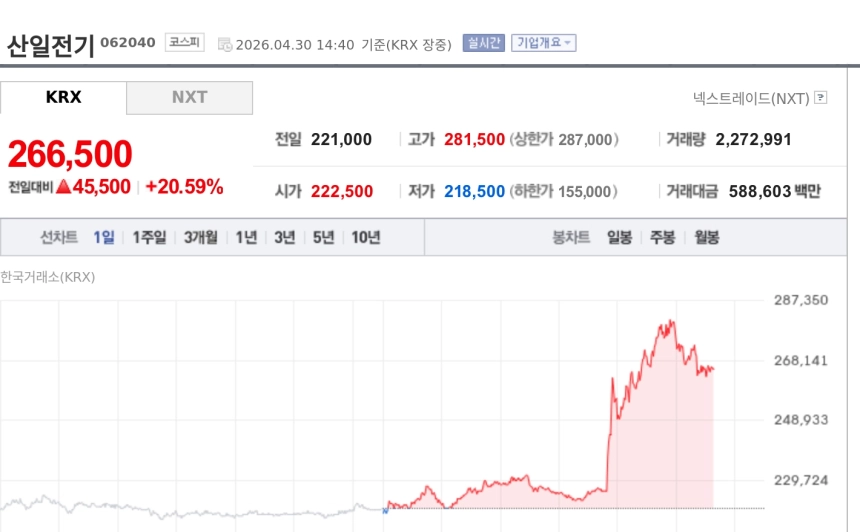Select the 1일 line chart period
Image resolution: width=860 pixels, height=532 pixels.
pyautogui.click(x=104, y=237)
